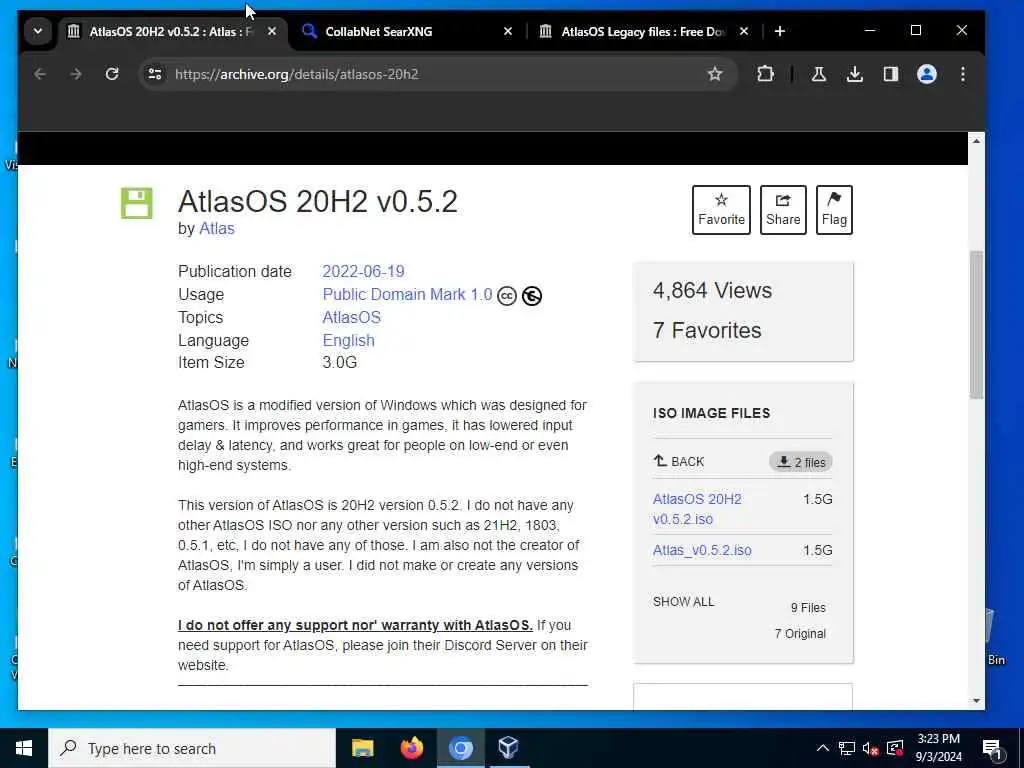
Task: Download Atlas_v0.5.2.iso
Action: pyautogui.click(x=702, y=550)
